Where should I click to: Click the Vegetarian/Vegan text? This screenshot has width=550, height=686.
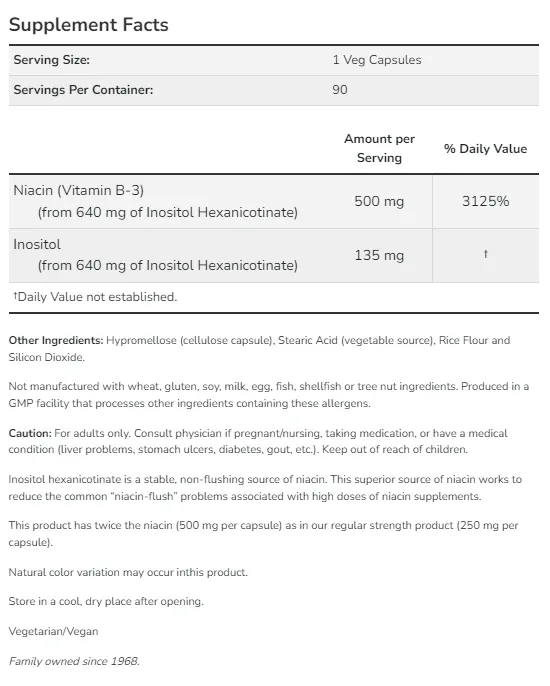53,631
